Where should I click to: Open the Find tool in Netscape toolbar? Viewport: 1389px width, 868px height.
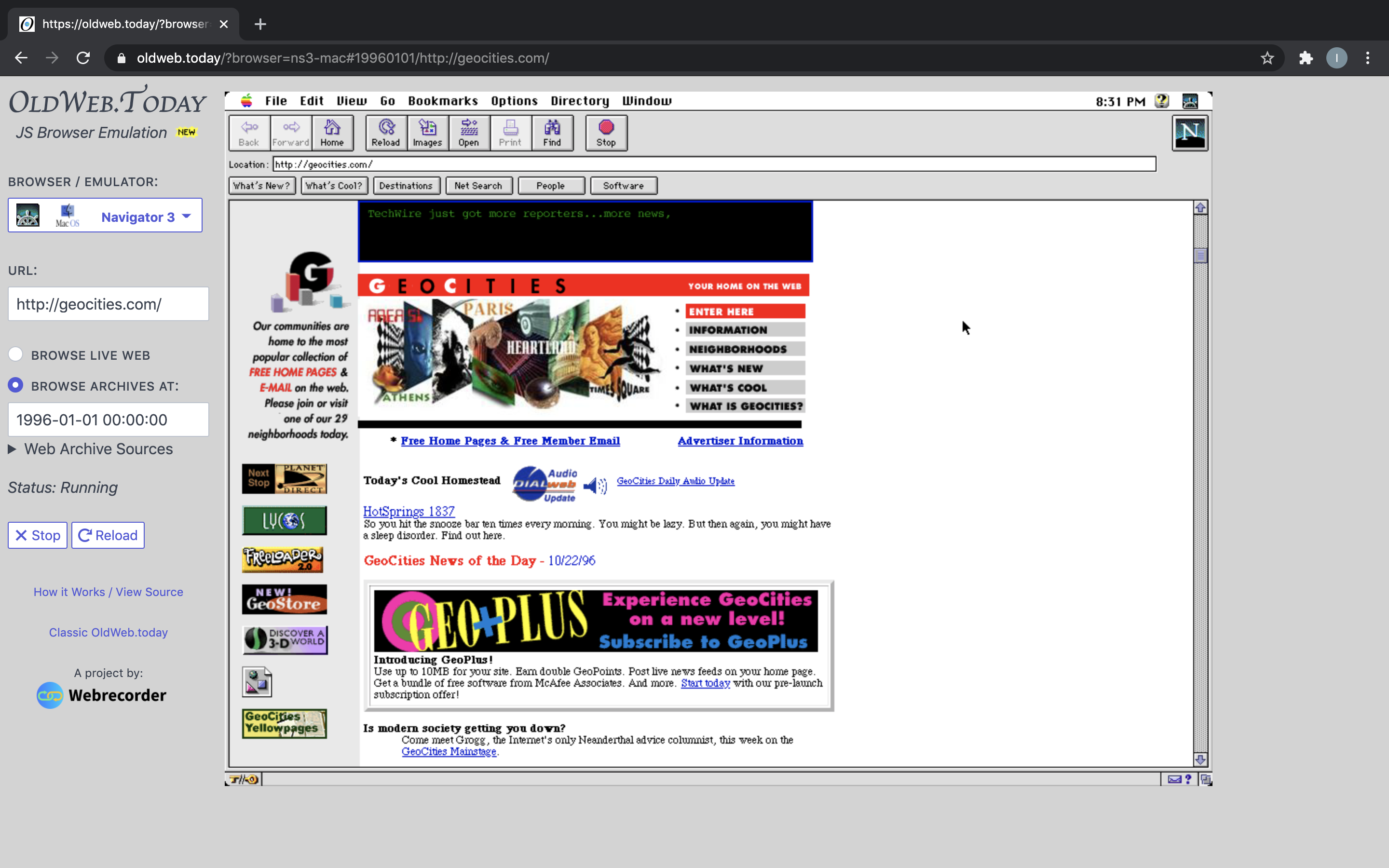pyautogui.click(x=552, y=133)
